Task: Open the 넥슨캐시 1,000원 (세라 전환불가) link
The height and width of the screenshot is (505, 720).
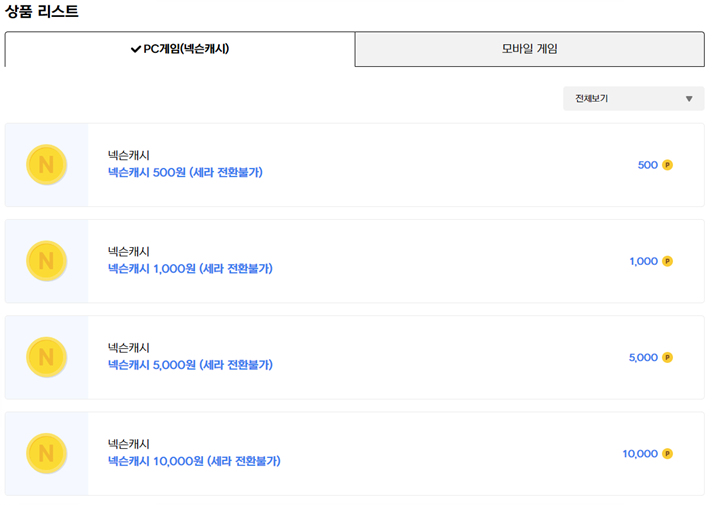Action: 190,268
